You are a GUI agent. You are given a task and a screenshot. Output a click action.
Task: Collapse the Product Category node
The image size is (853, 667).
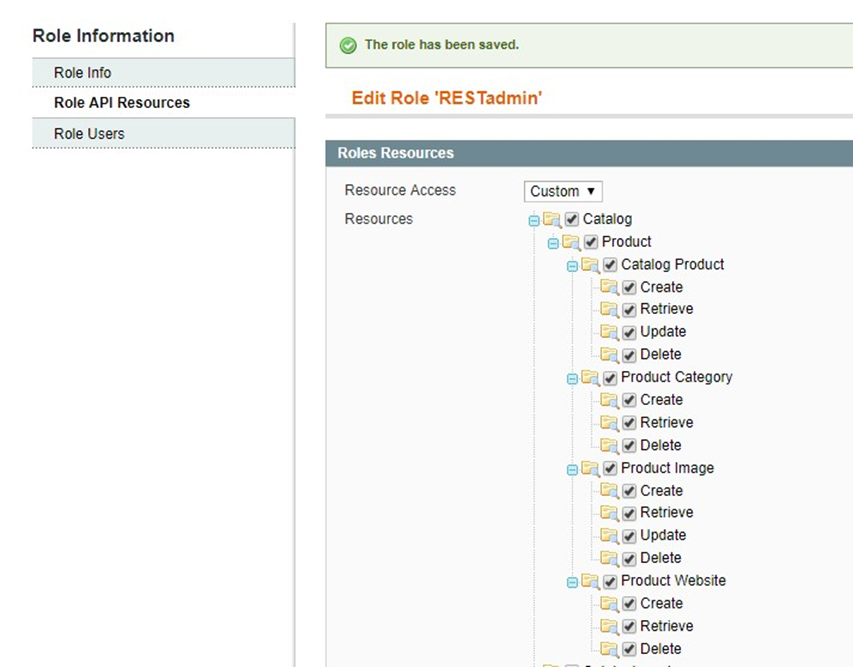click(572, 379)
